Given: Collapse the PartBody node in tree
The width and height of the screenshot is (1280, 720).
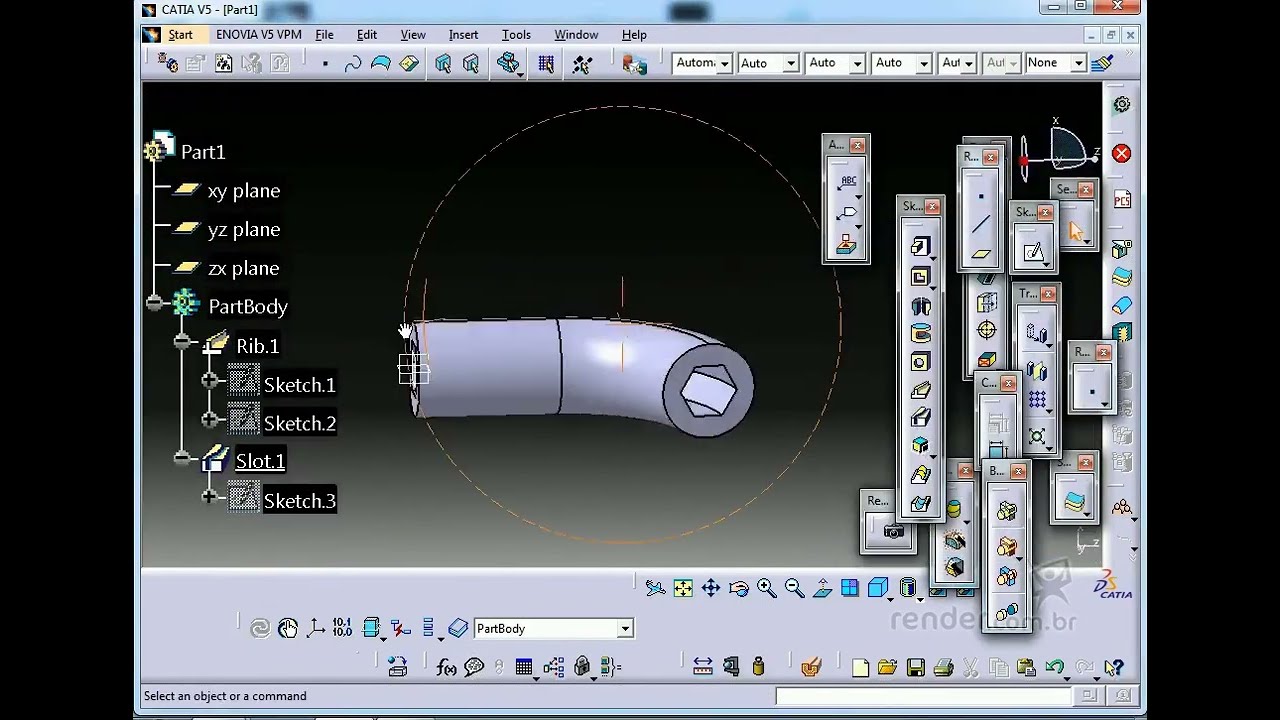Looking at the screenshot, I should (x=153, y=303).
